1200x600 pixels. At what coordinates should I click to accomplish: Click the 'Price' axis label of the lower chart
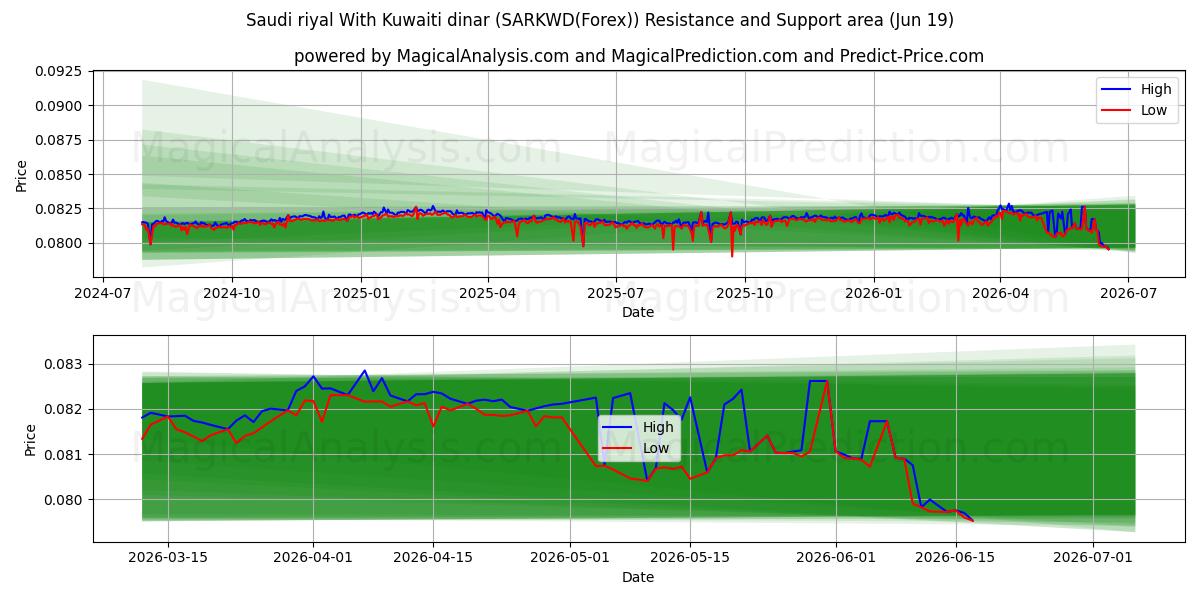30,440
